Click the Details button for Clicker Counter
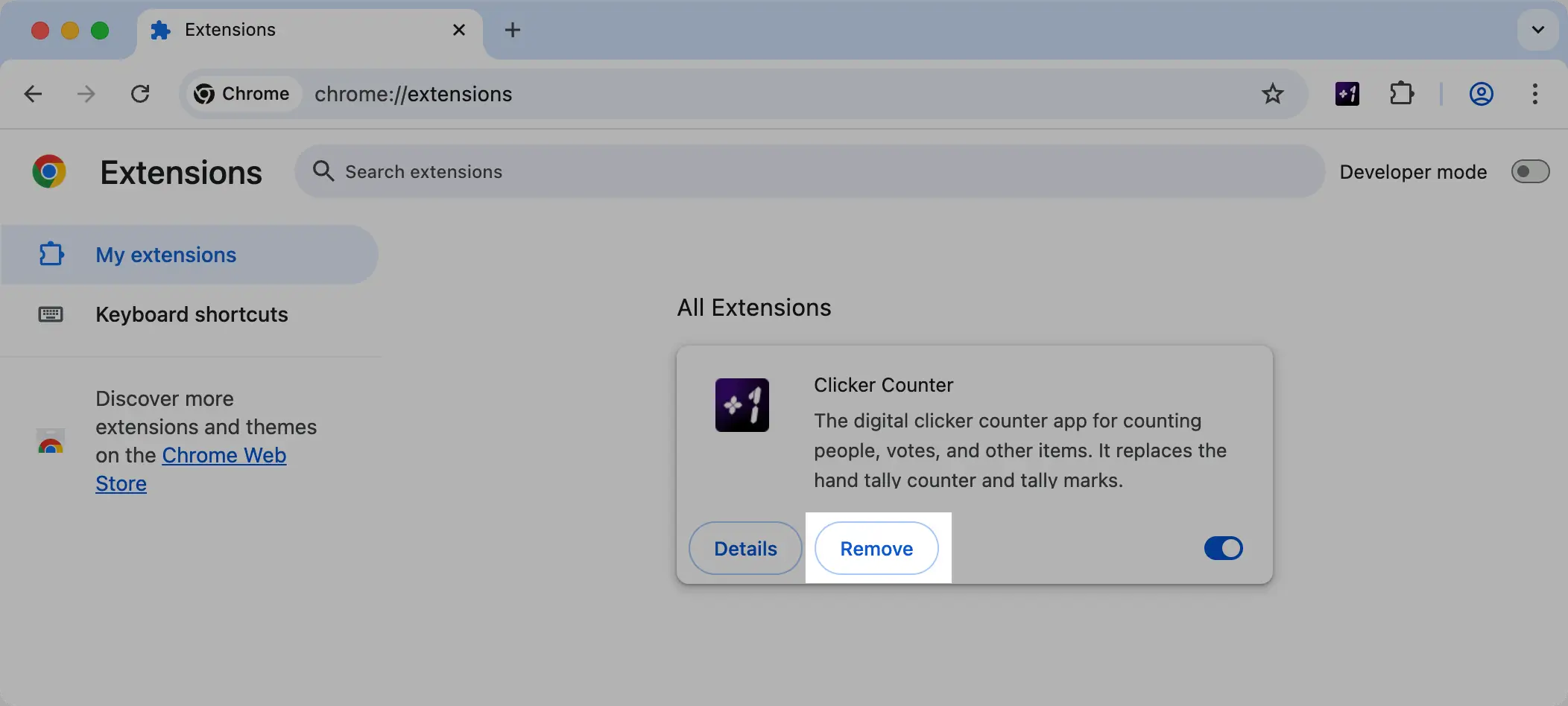This screenshot has width=1568, height=706. tap(745, 548)
